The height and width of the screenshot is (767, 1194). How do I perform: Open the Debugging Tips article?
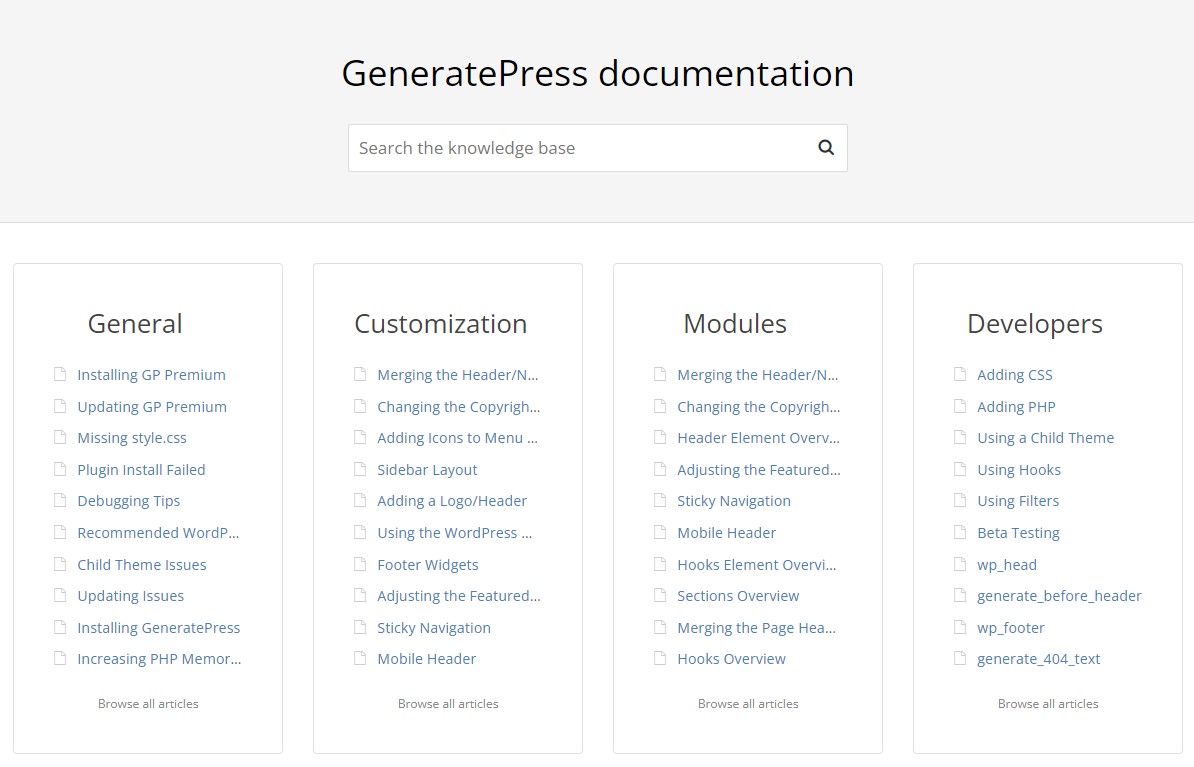[129, 501]
